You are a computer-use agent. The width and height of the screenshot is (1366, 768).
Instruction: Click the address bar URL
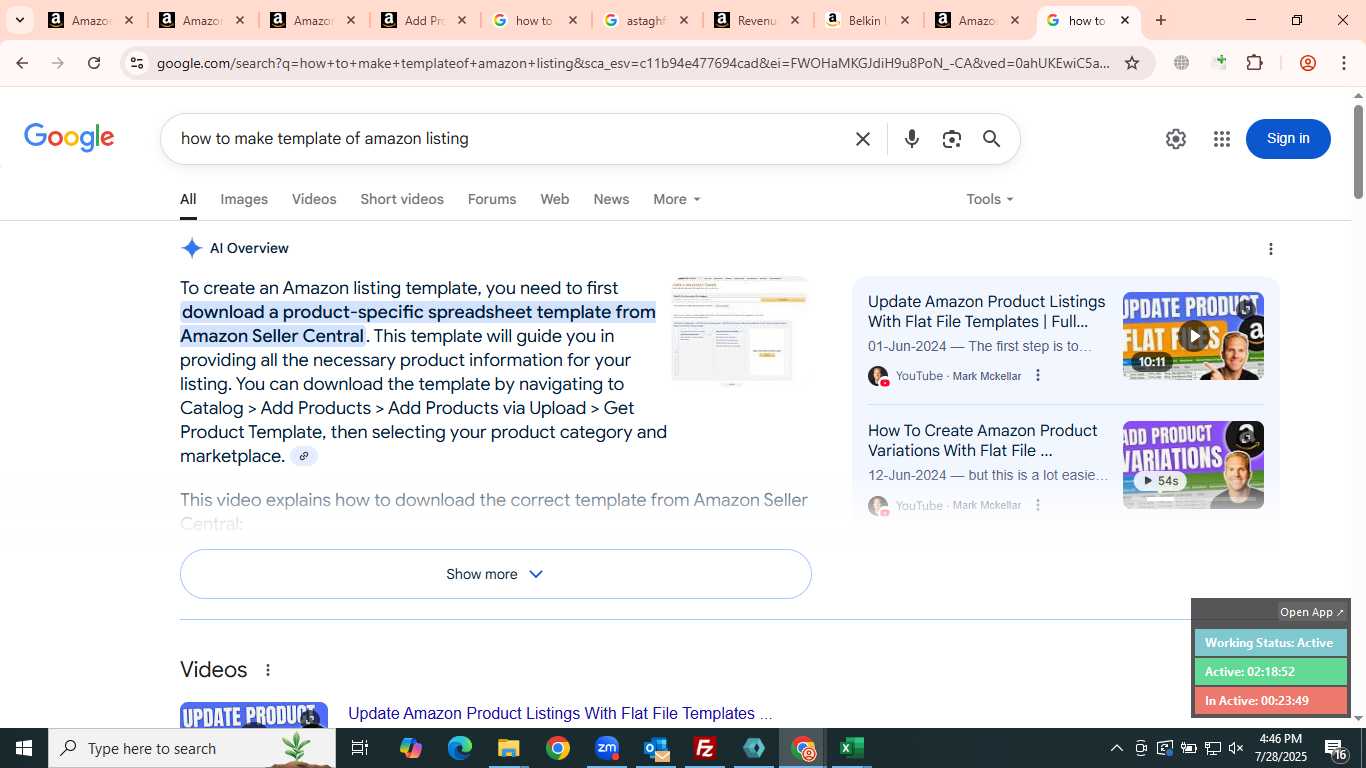pyautogui.click(x=633, y=63)
